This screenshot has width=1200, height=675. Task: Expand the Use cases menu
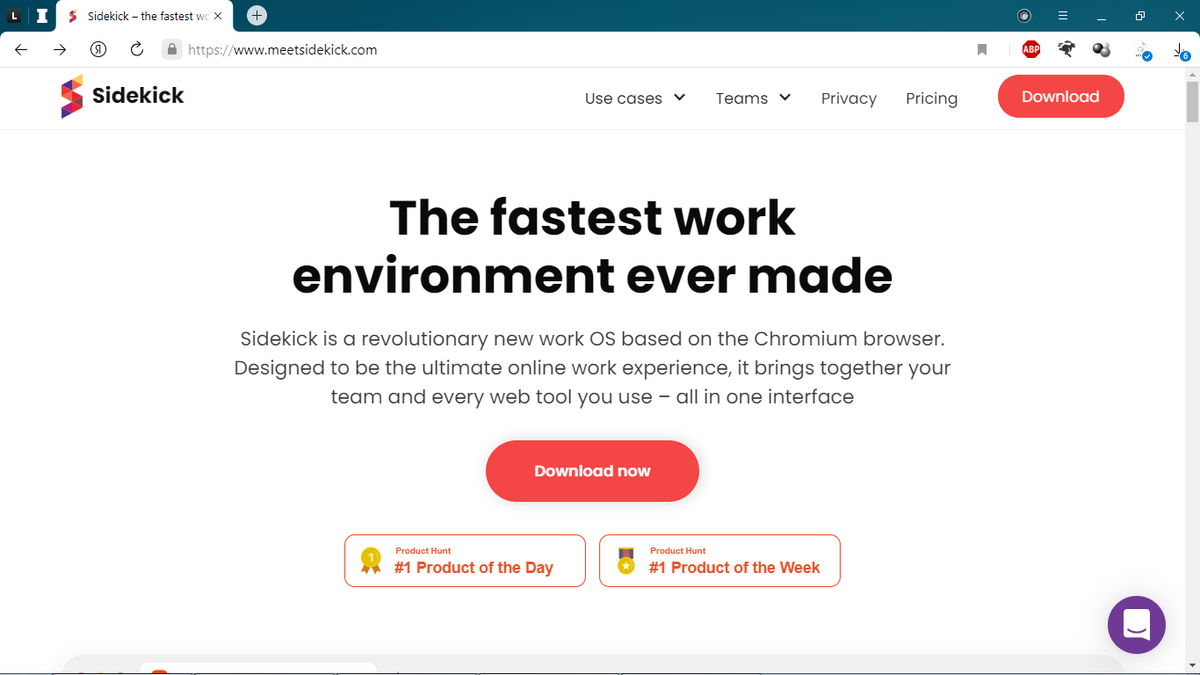coord(635,98)
